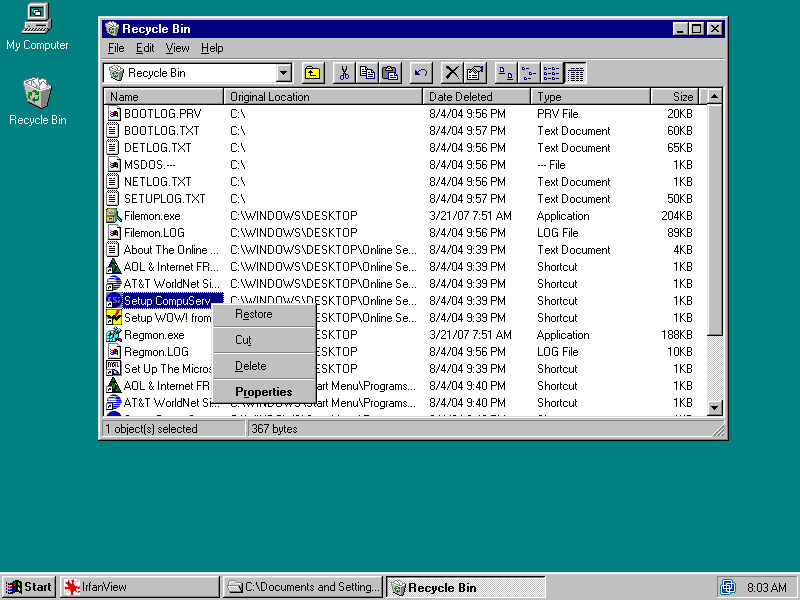Viewport: 800px width, 600px height.
Task: Select the Cut tool in the toolbar
Action: point(344,72)
